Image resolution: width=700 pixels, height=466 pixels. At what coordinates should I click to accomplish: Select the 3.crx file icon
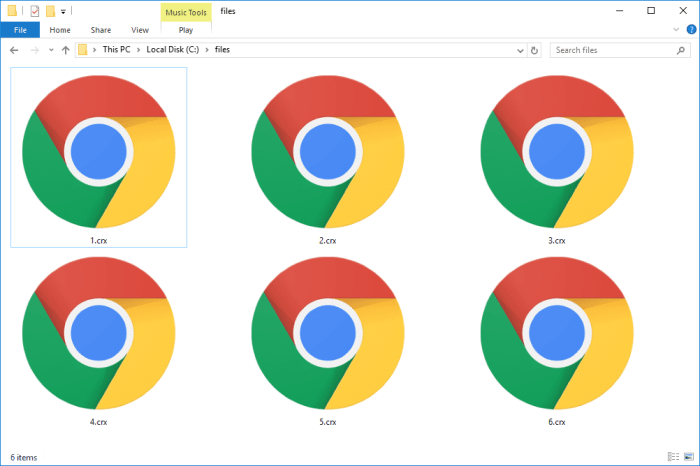tap(557, 152)
